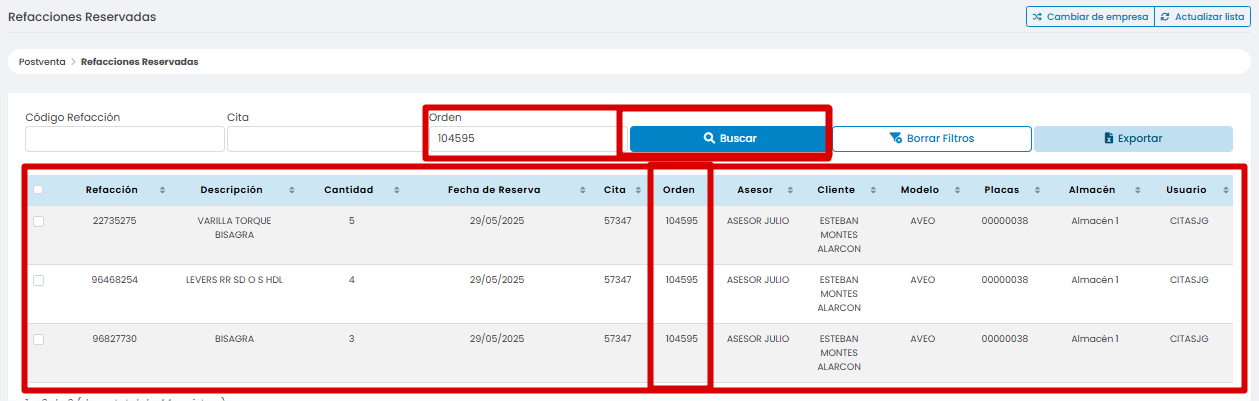Select the cell 96827730
The height and width of the screenshot is (401, 1259).
pyautogui.click(x=114, y=339)
